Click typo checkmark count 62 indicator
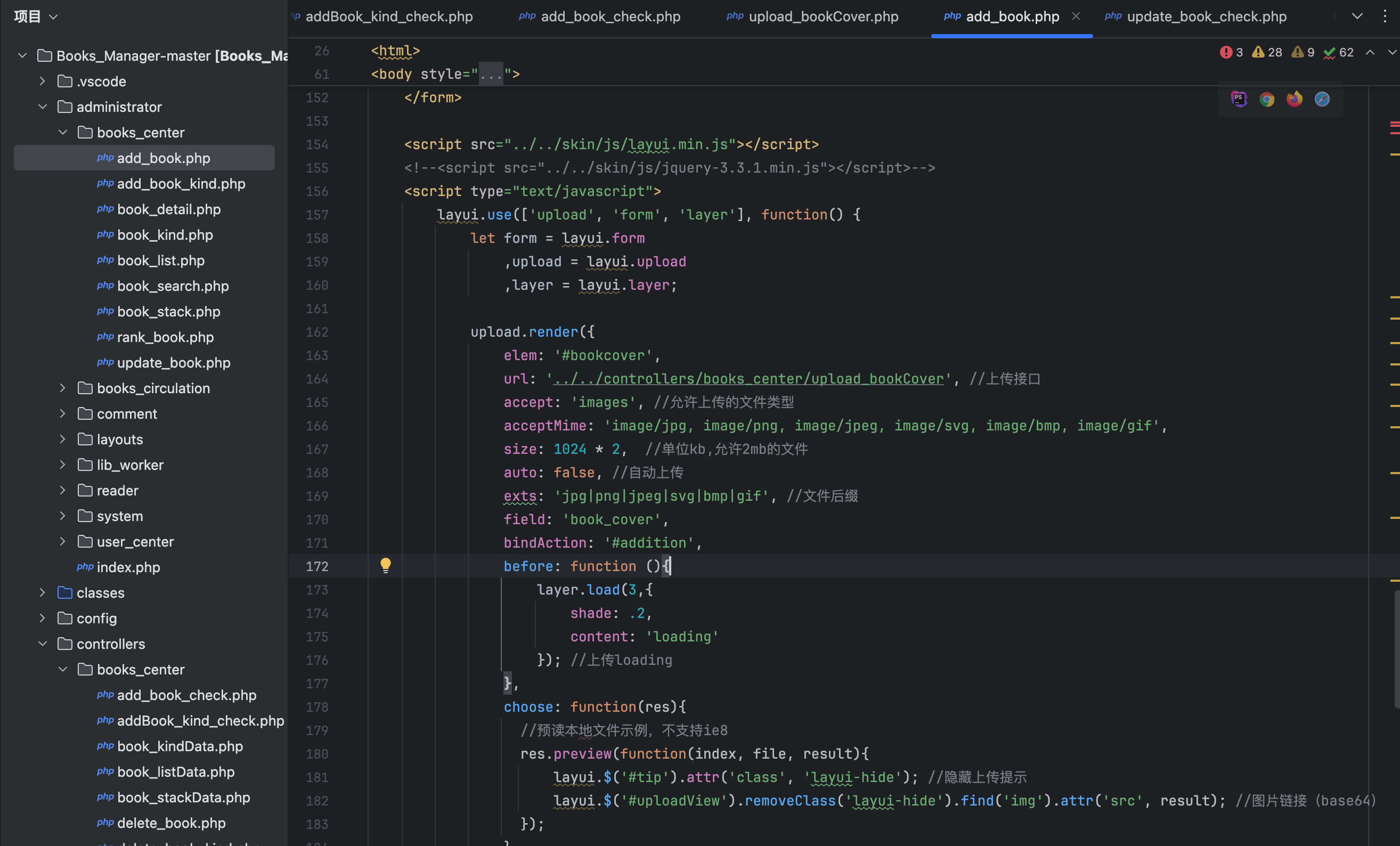The width and height of the screenshot is (1400, 846). [x=1339, y=52]
